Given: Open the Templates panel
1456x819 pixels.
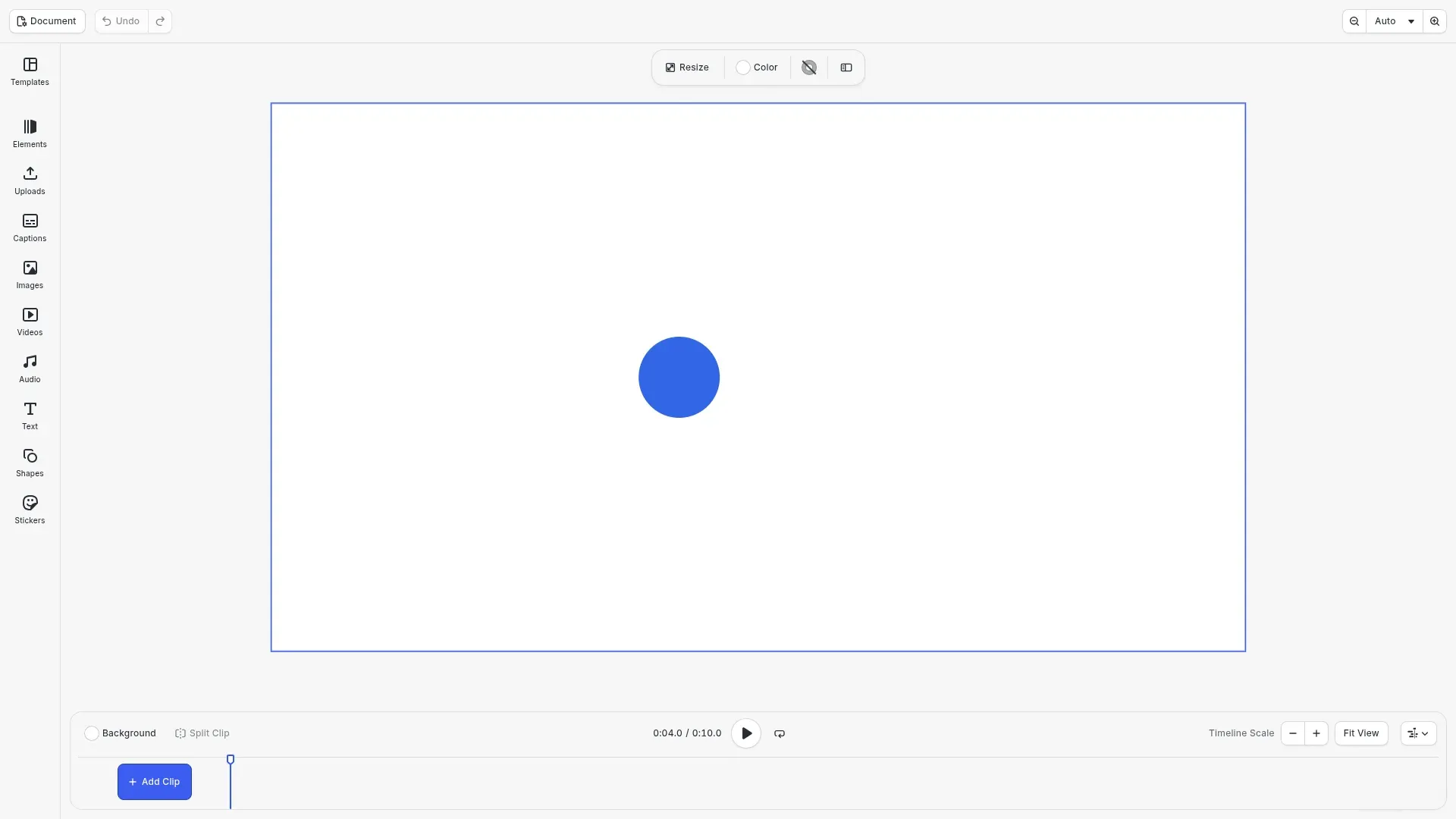Looking at the screenshot, I should click(30, 72).
